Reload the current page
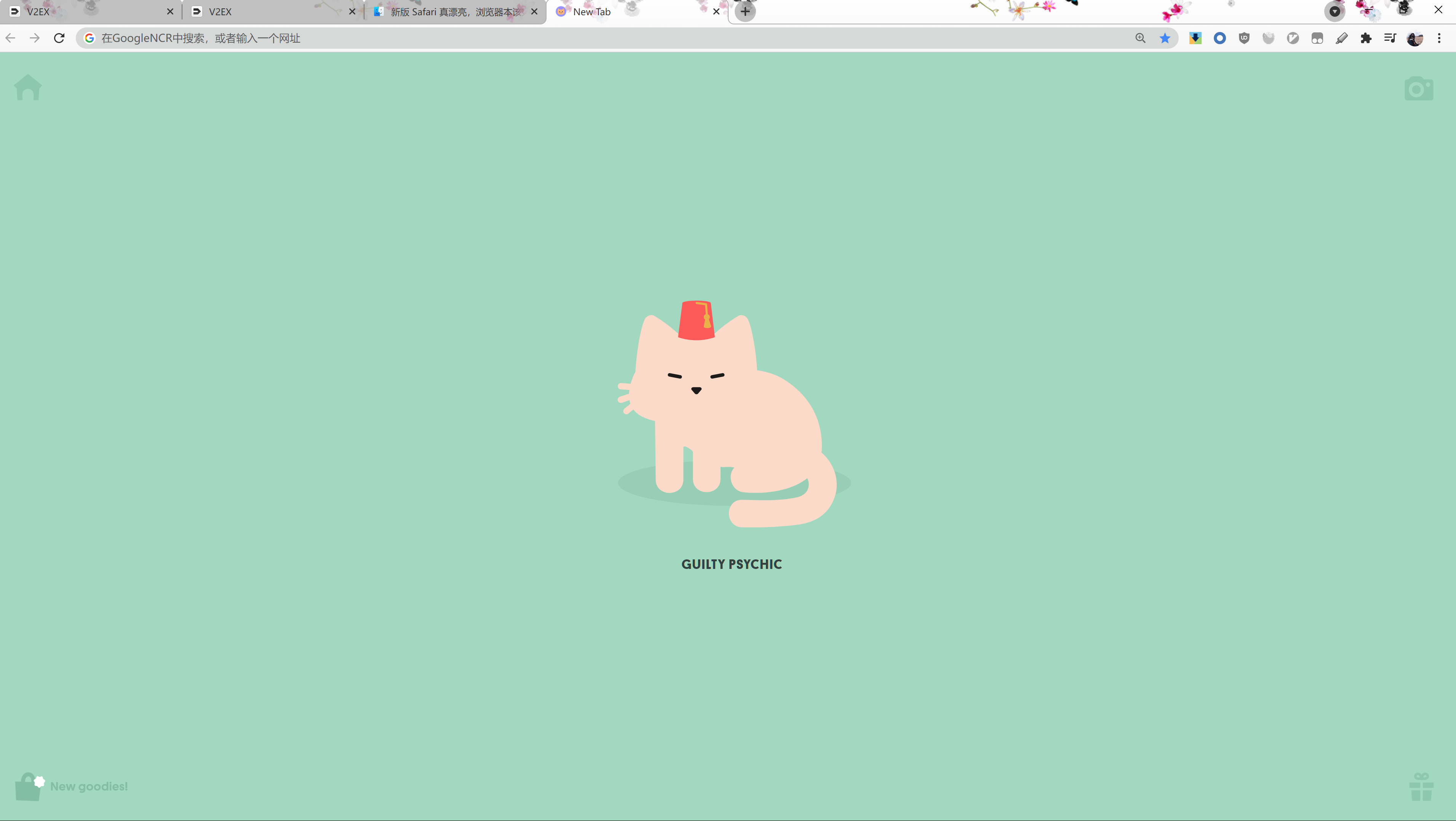The height and width of the screenshot is (821, 1456). click(59, 38)
